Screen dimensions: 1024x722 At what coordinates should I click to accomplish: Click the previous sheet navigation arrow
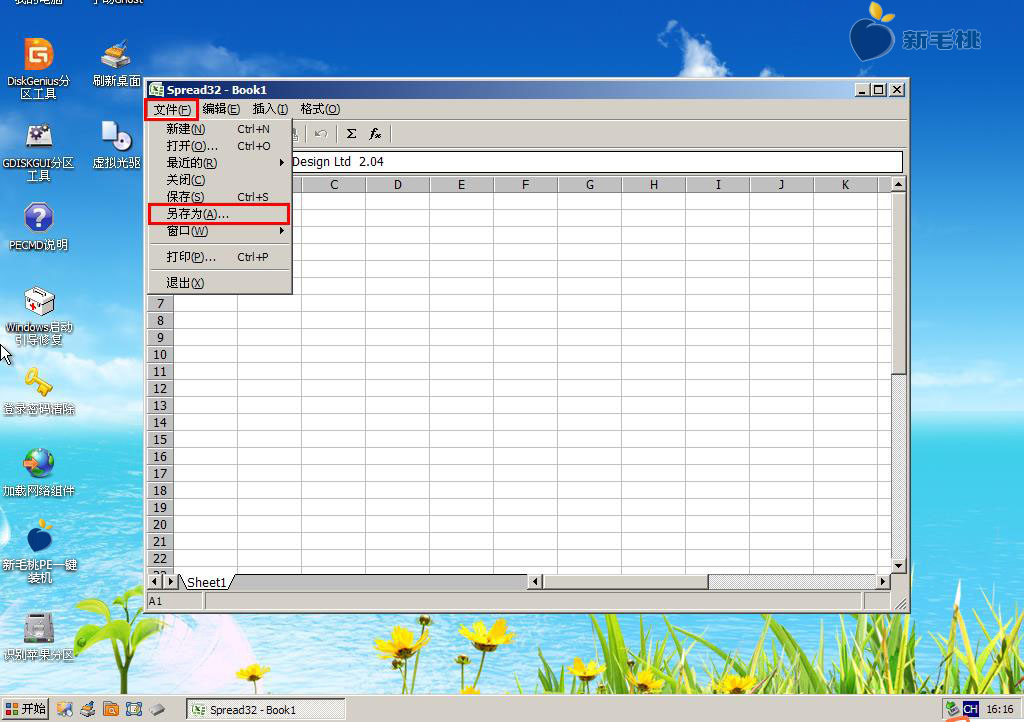tap(155, 581)
